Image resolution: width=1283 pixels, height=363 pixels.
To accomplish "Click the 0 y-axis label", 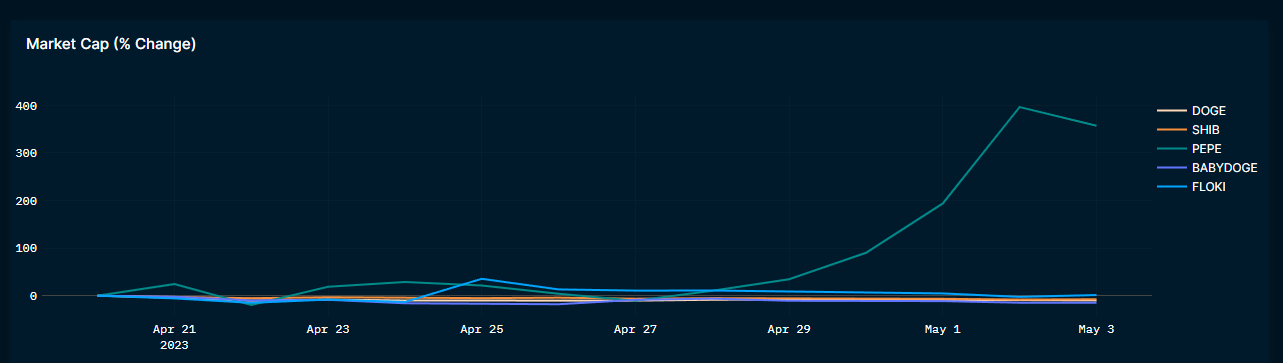I will [33, 296].
